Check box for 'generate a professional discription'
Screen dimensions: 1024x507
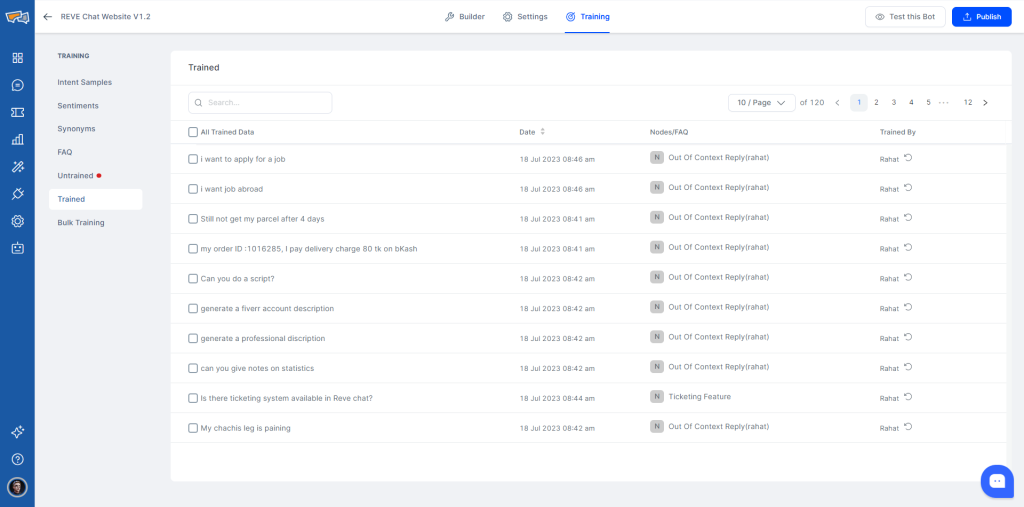coord(193,338)
